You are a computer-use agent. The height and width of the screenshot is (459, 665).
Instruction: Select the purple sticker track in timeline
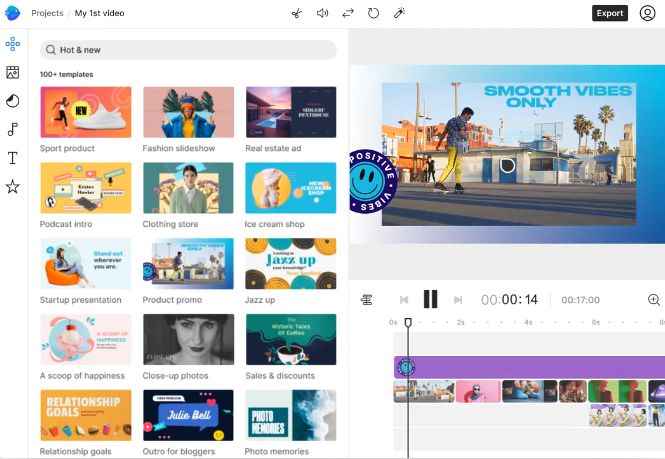coord(529,367)
